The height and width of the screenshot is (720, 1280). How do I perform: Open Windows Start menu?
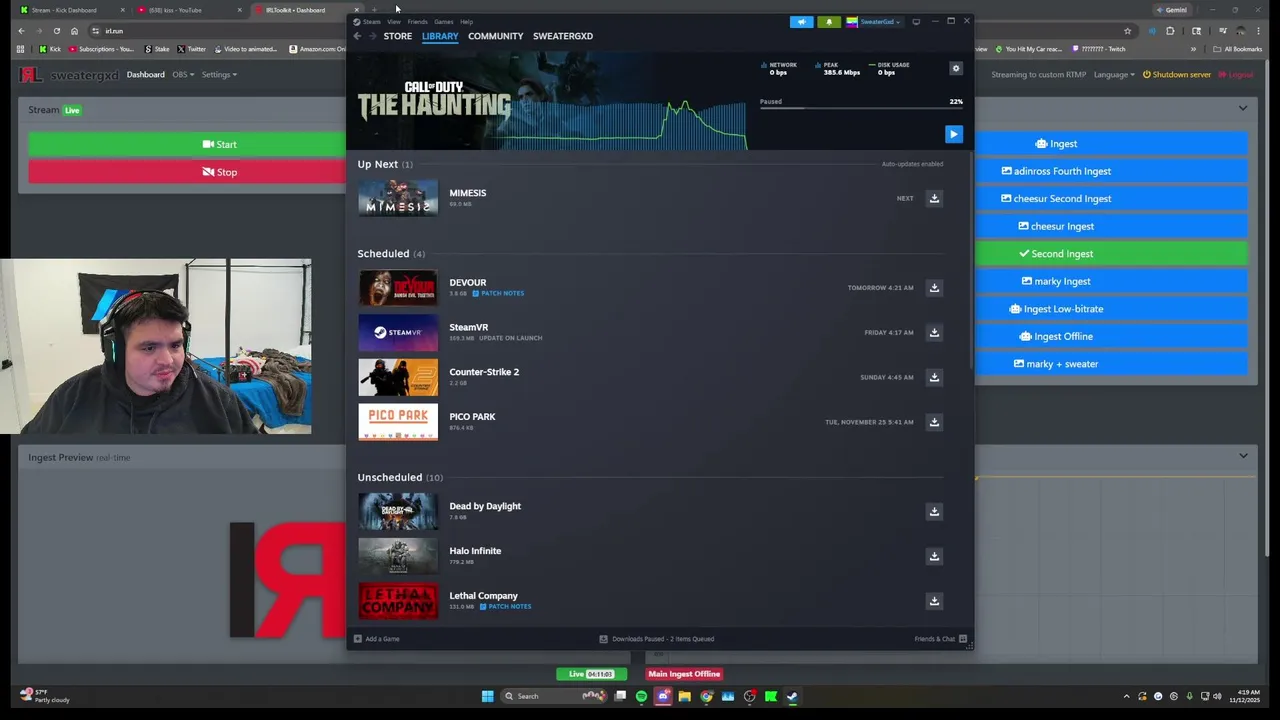(487, 696)
